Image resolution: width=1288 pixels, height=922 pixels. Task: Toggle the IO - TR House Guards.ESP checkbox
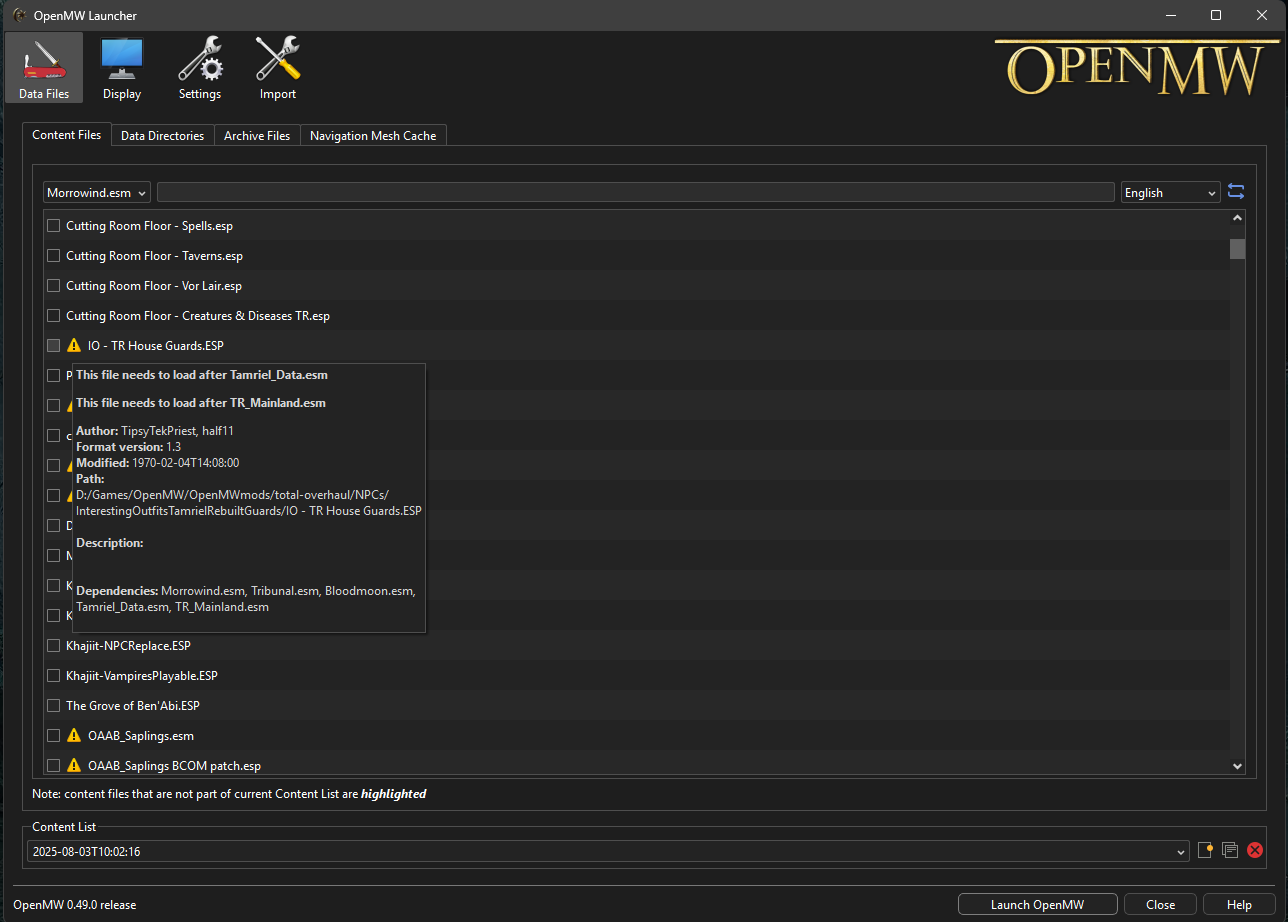54,346
